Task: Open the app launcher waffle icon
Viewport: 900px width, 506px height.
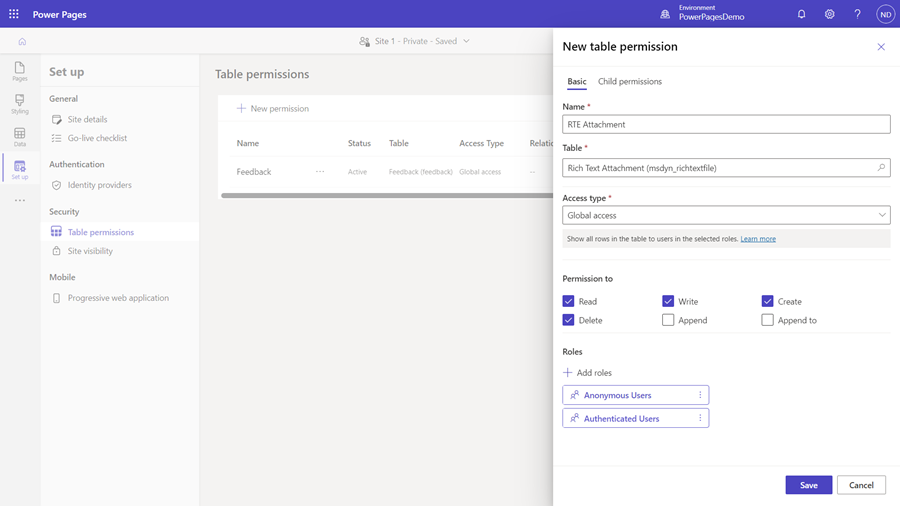Action: (14, 14)
